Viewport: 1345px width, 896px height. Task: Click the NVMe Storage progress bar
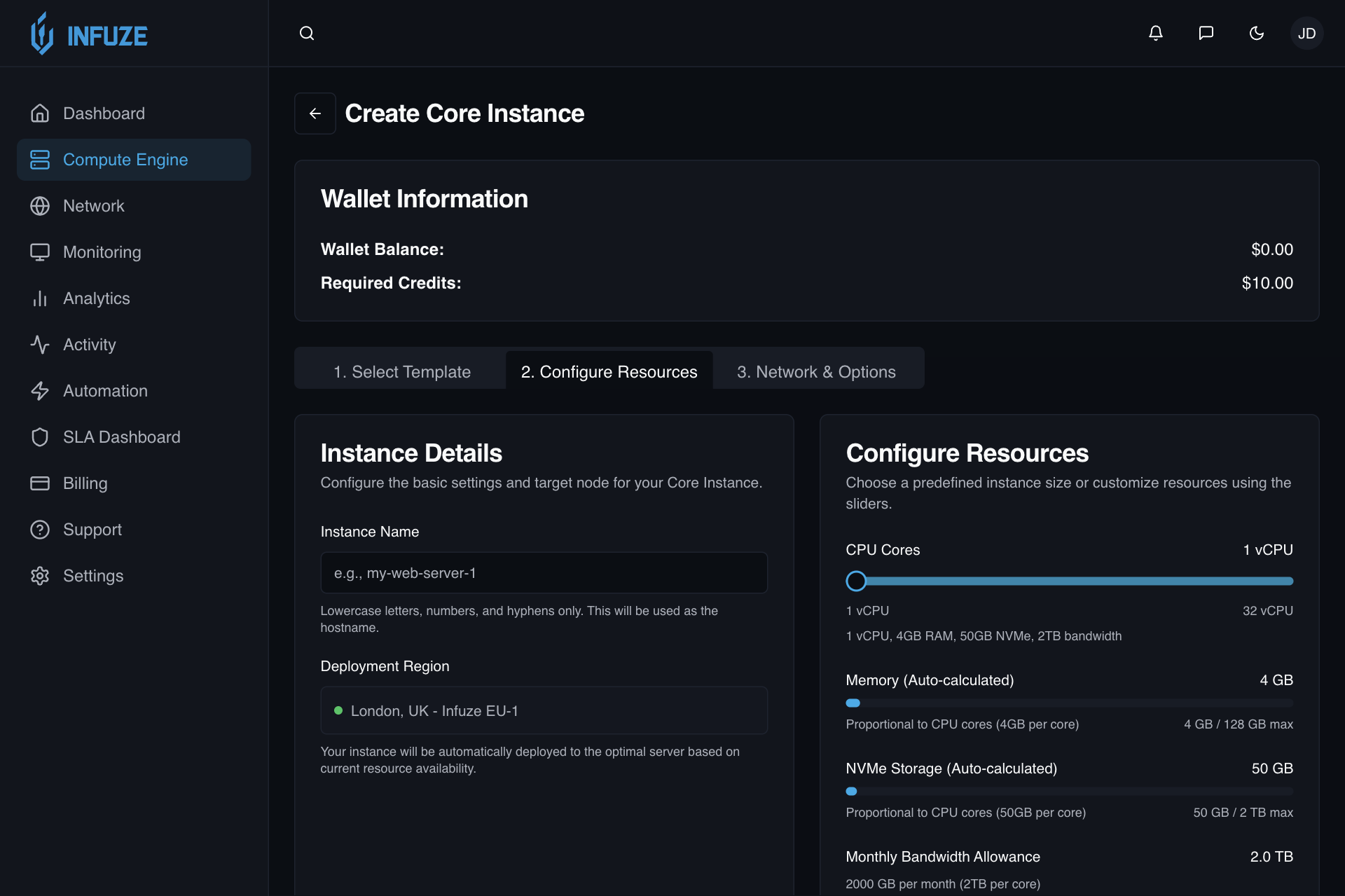click(1069, 791)
